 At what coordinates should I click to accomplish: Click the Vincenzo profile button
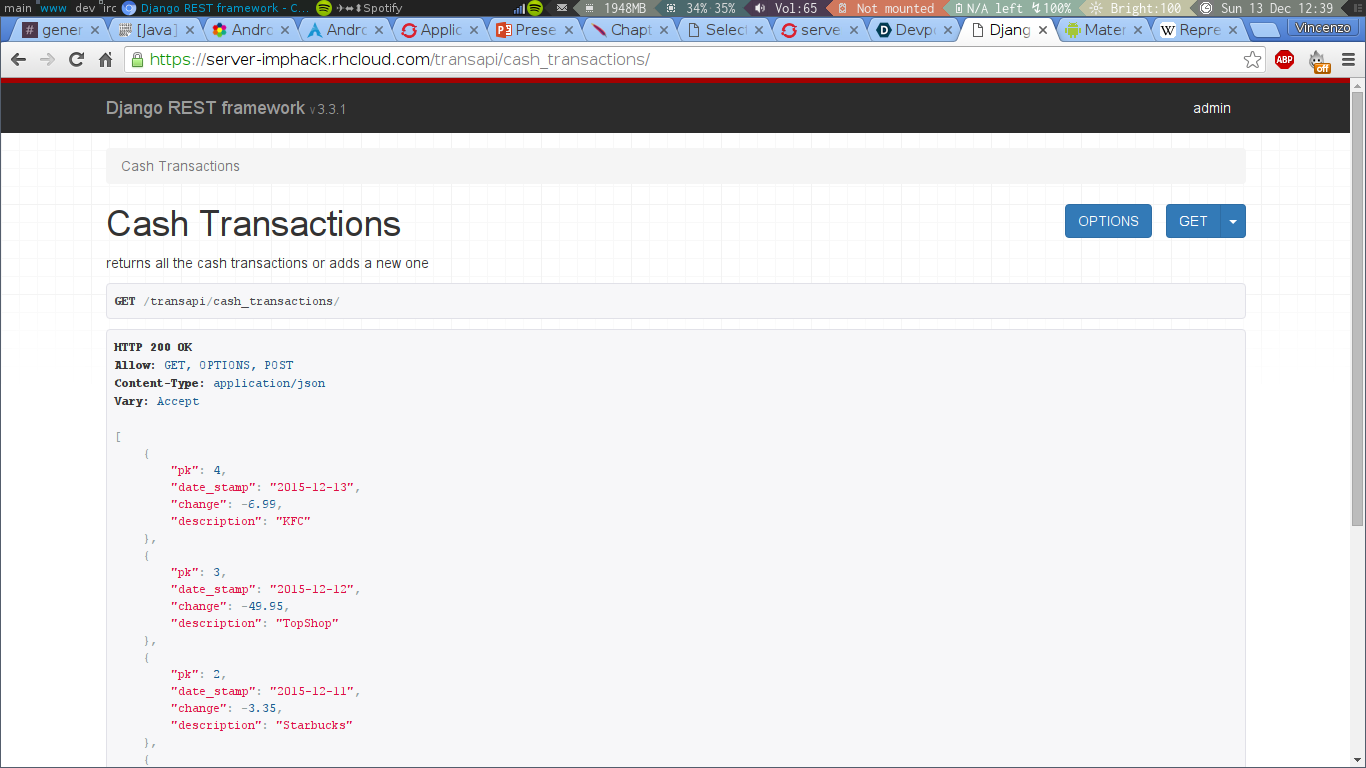click(x=1323, y=28)
